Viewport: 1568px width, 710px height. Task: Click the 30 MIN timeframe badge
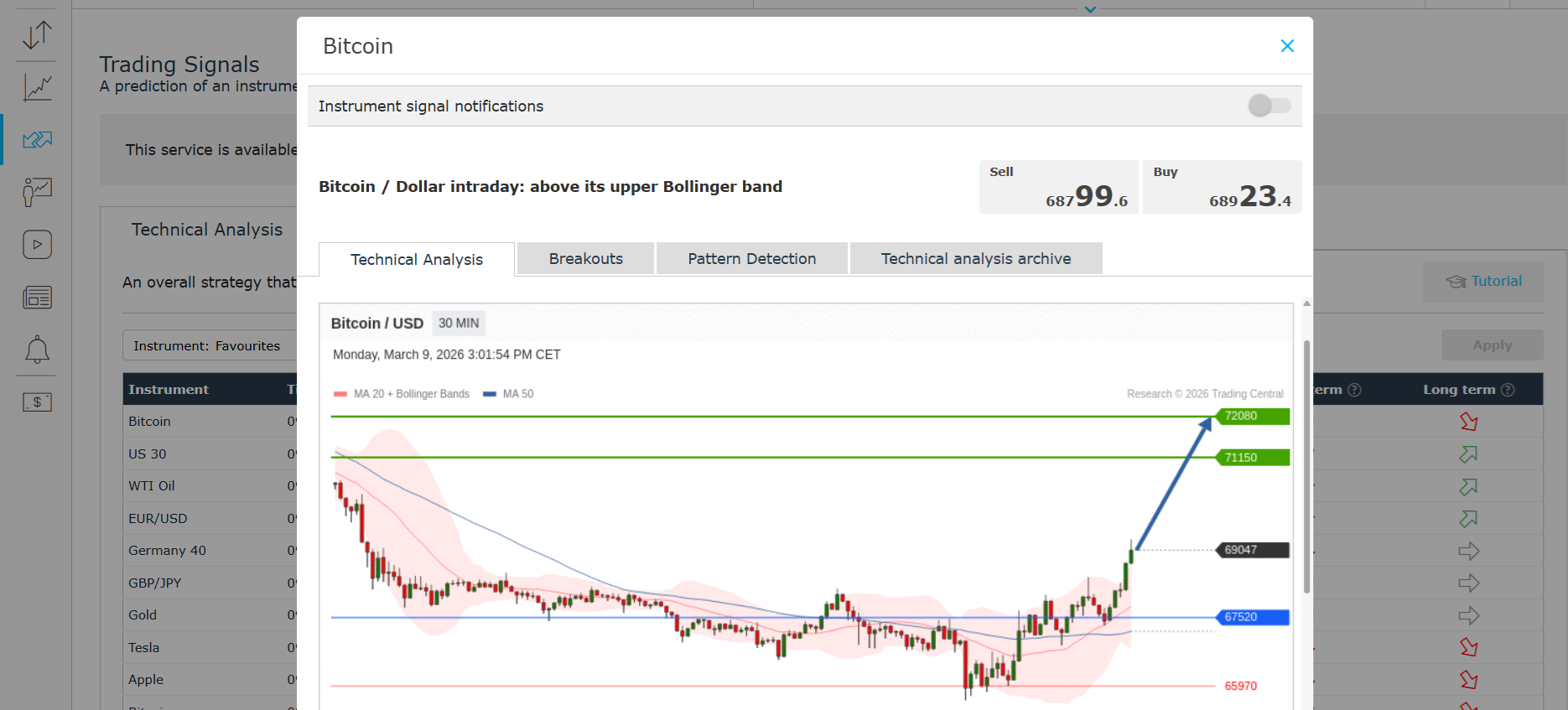click(459, 323)
